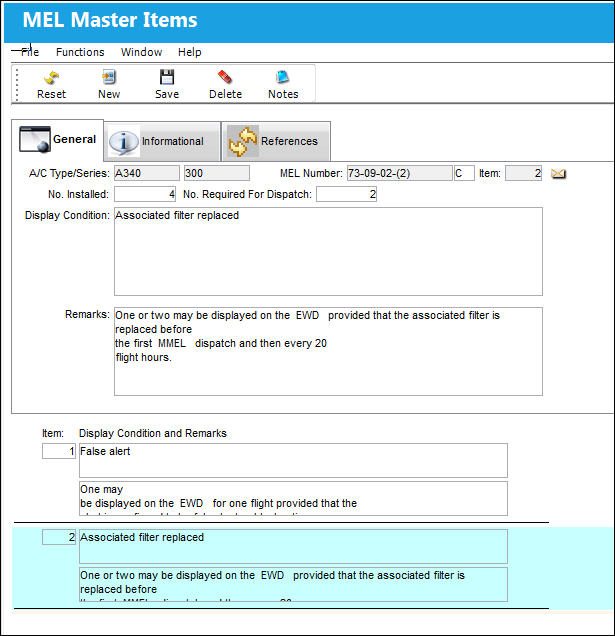The height and width of the screenshot is (636, 615).
Task: Click the No. Installed field
Action: 145,194
